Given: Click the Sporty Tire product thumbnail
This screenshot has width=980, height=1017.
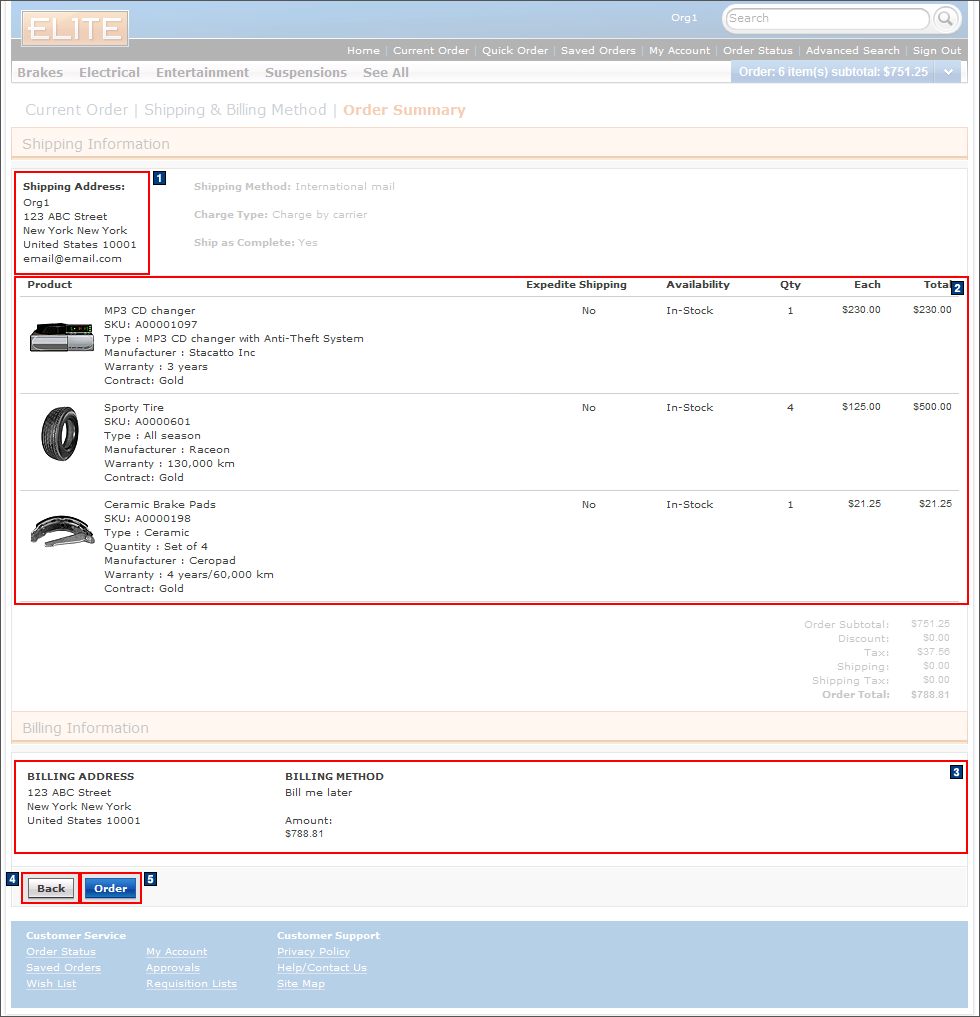Looking at the screenshot, I should [60, 434].
